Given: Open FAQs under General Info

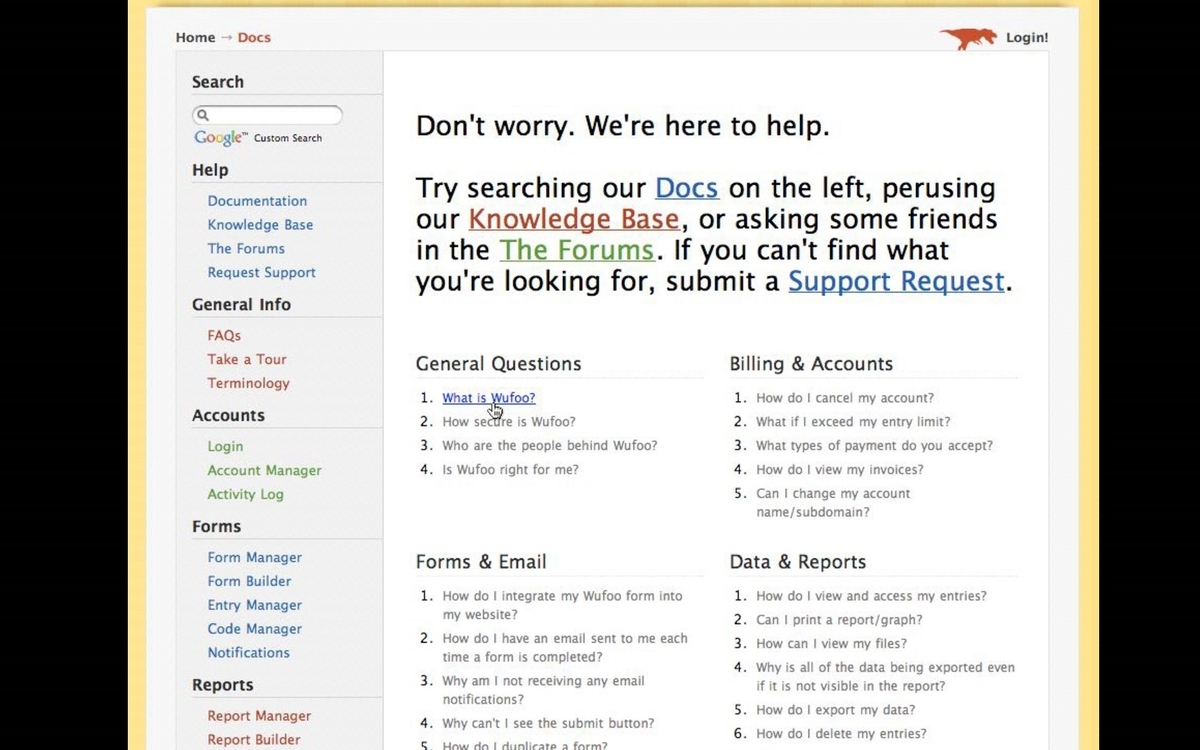Looking at the screenshot, I should coord(224,336).
